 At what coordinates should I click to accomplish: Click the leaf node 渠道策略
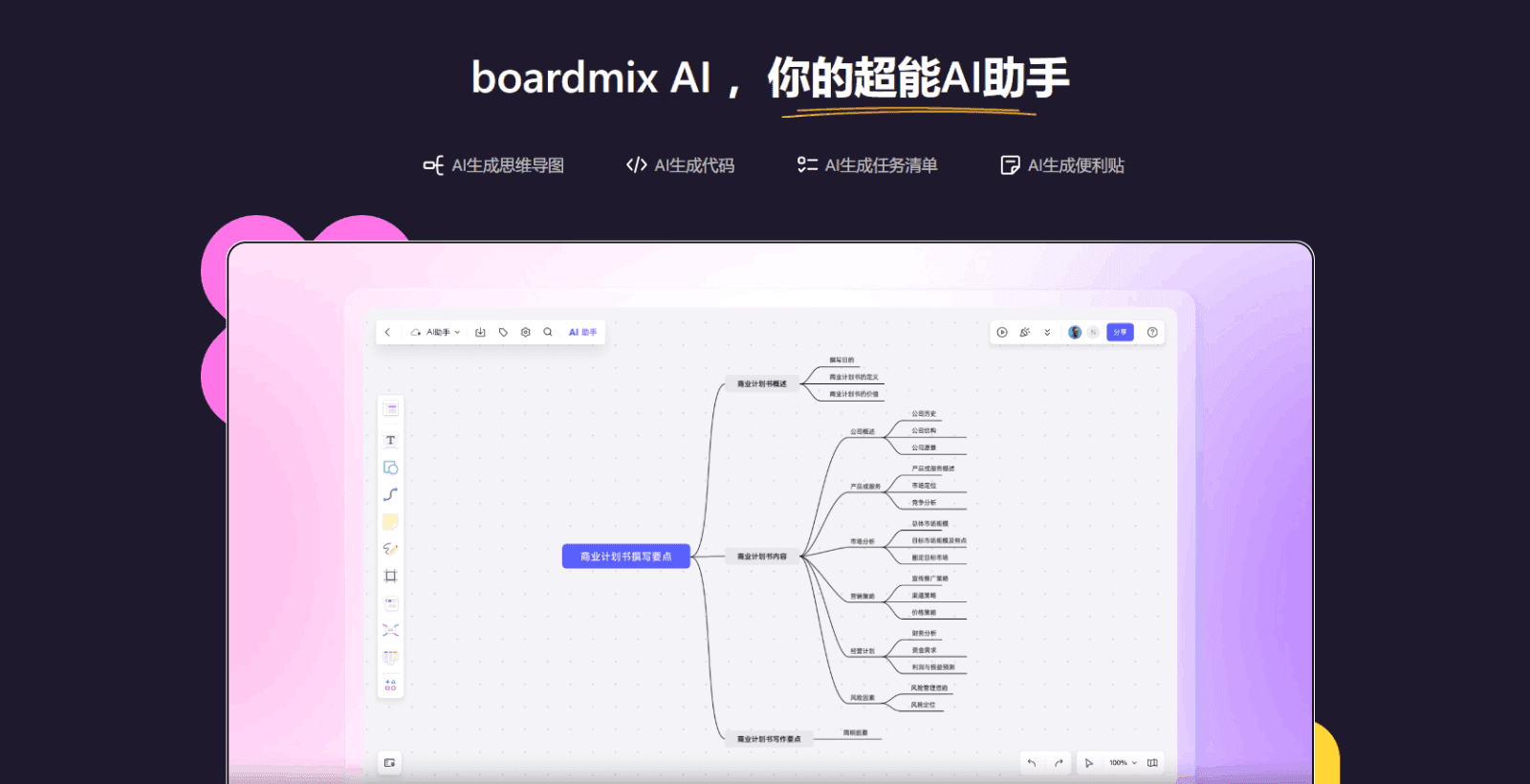coord(924,596)
